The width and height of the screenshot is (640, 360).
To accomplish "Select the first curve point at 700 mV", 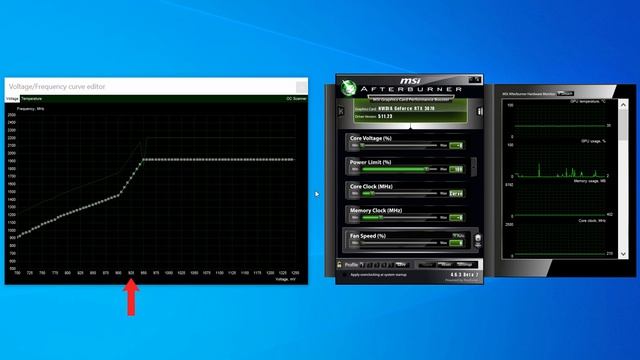I will tap(18, 237).
